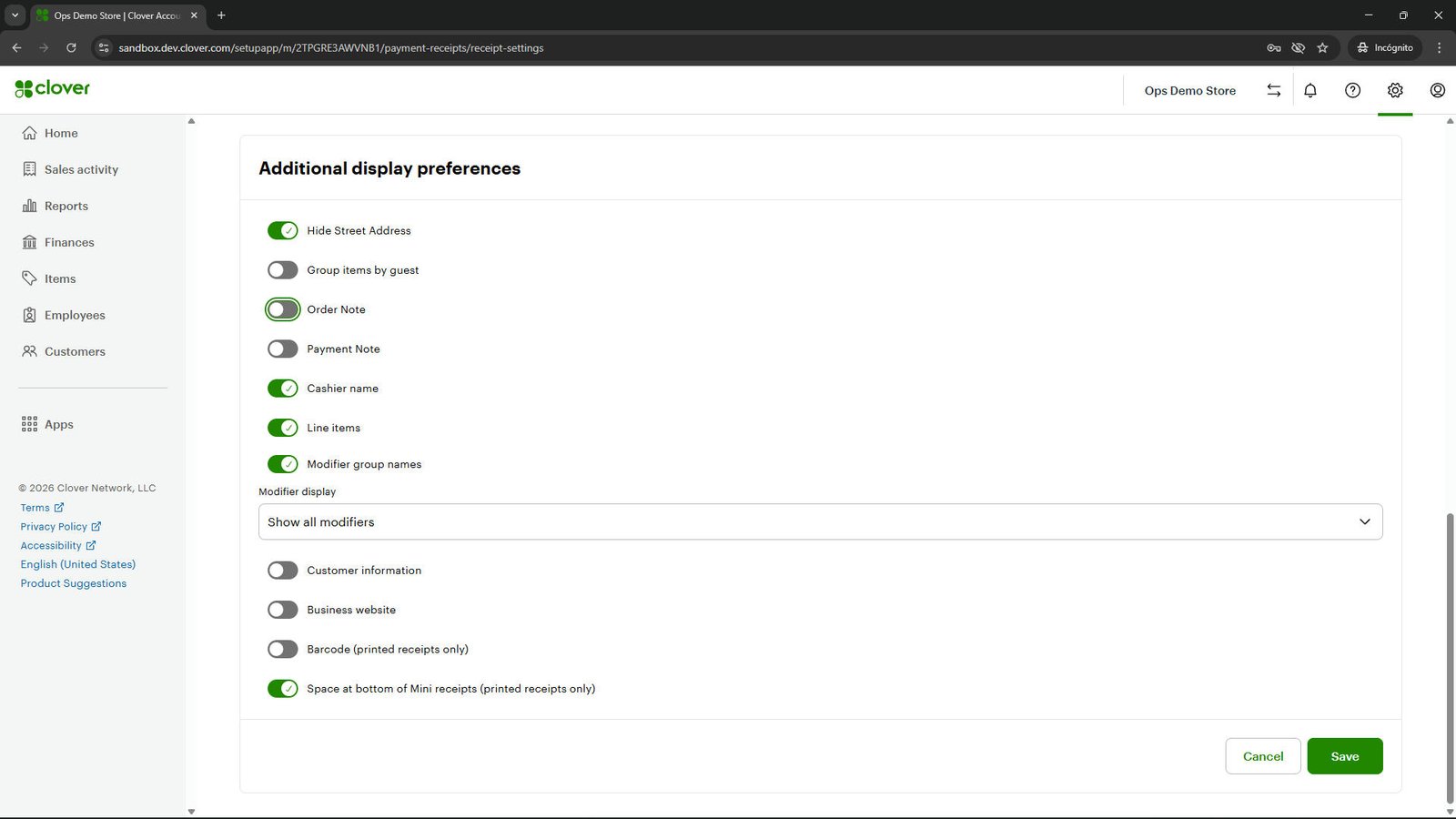
Task: Open a new browser tab
Action: [x=221, y=15]
